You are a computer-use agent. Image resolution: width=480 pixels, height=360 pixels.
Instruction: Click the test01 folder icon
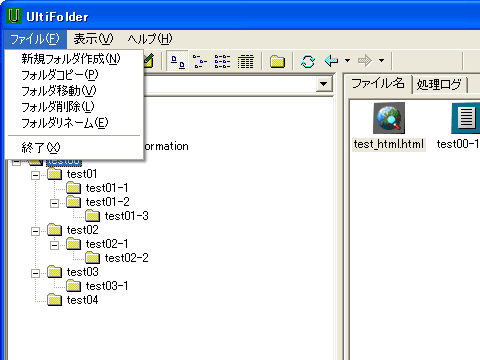tap(54, 174)
